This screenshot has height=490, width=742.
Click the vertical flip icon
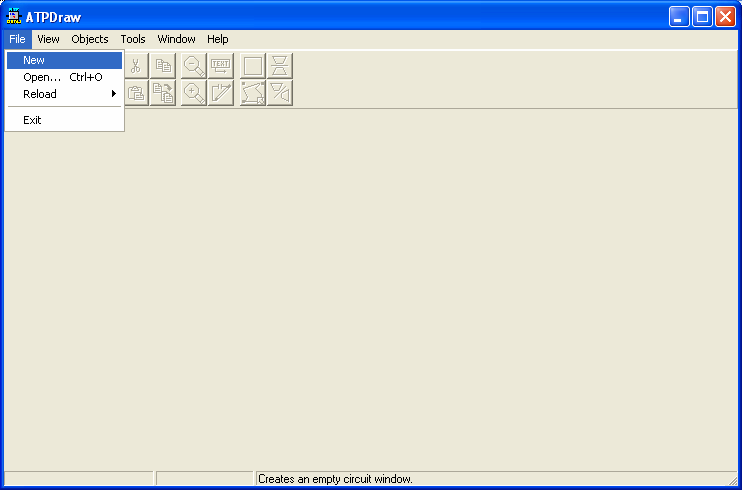coord(280,66)
